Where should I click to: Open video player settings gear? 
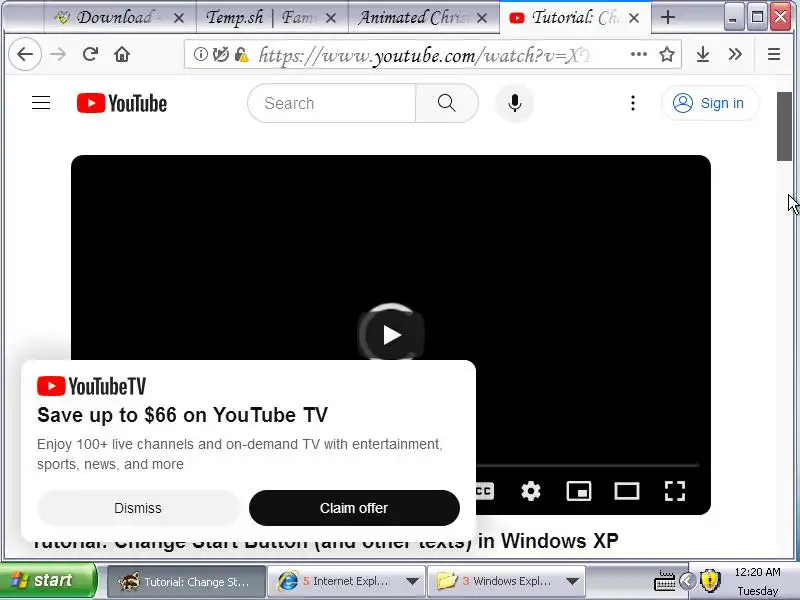pos(531,491)
